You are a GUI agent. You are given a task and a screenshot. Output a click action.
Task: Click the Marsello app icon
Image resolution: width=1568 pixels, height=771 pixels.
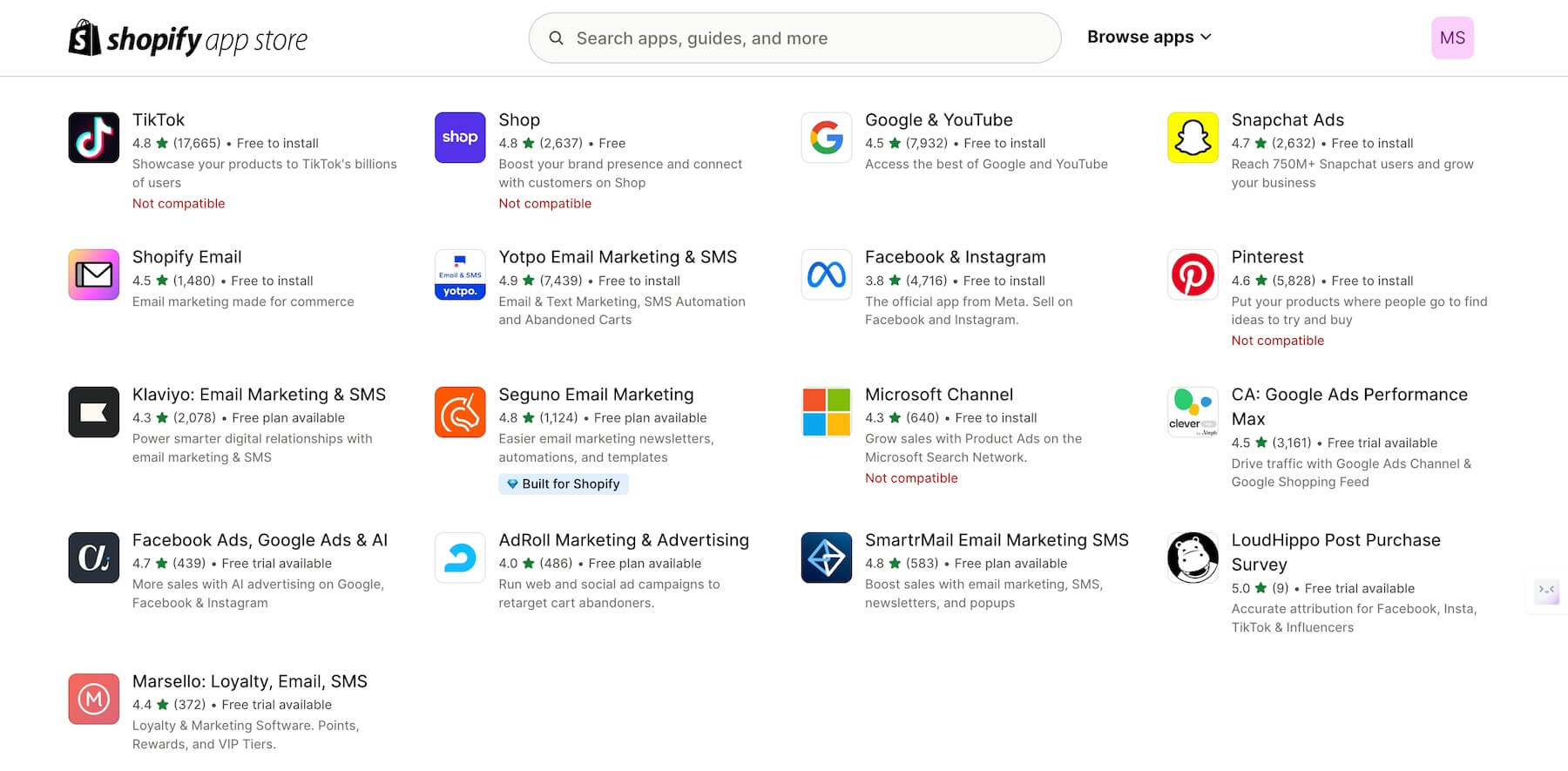pyautogui.click(x=94, y=699)
